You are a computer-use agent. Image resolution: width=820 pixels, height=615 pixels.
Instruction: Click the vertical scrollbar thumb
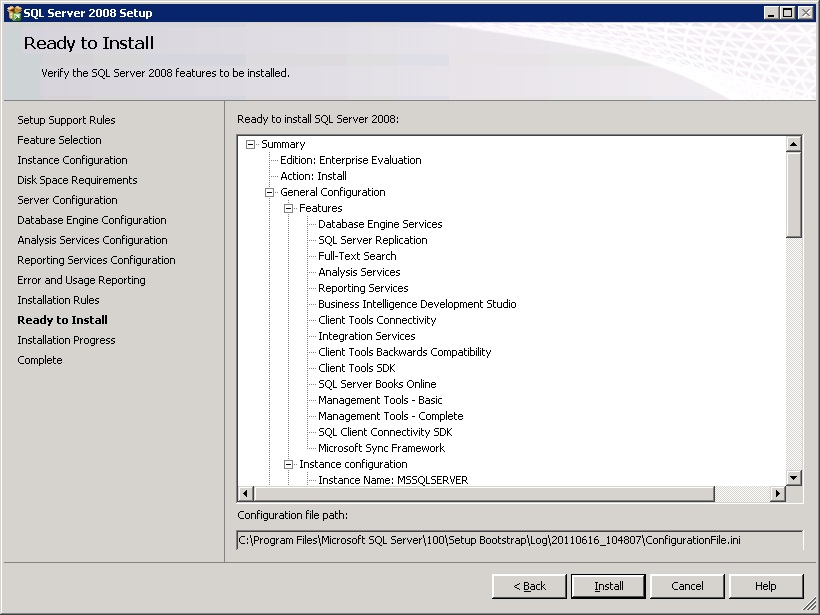[793, 195]
